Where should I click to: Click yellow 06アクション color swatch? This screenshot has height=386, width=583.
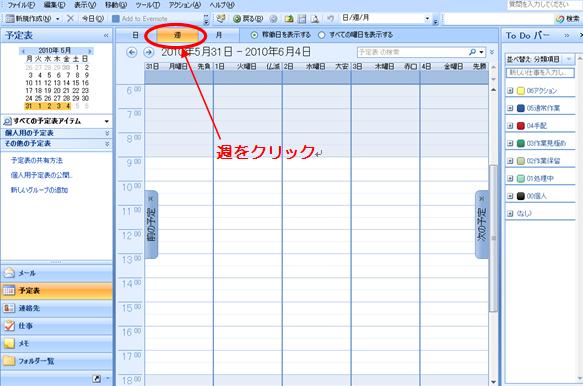521,91
